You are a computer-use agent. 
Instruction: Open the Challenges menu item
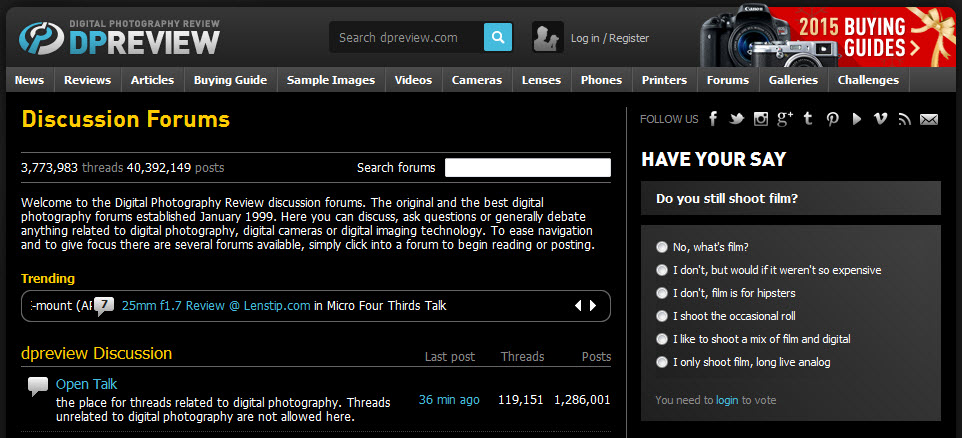coord(868,80)
